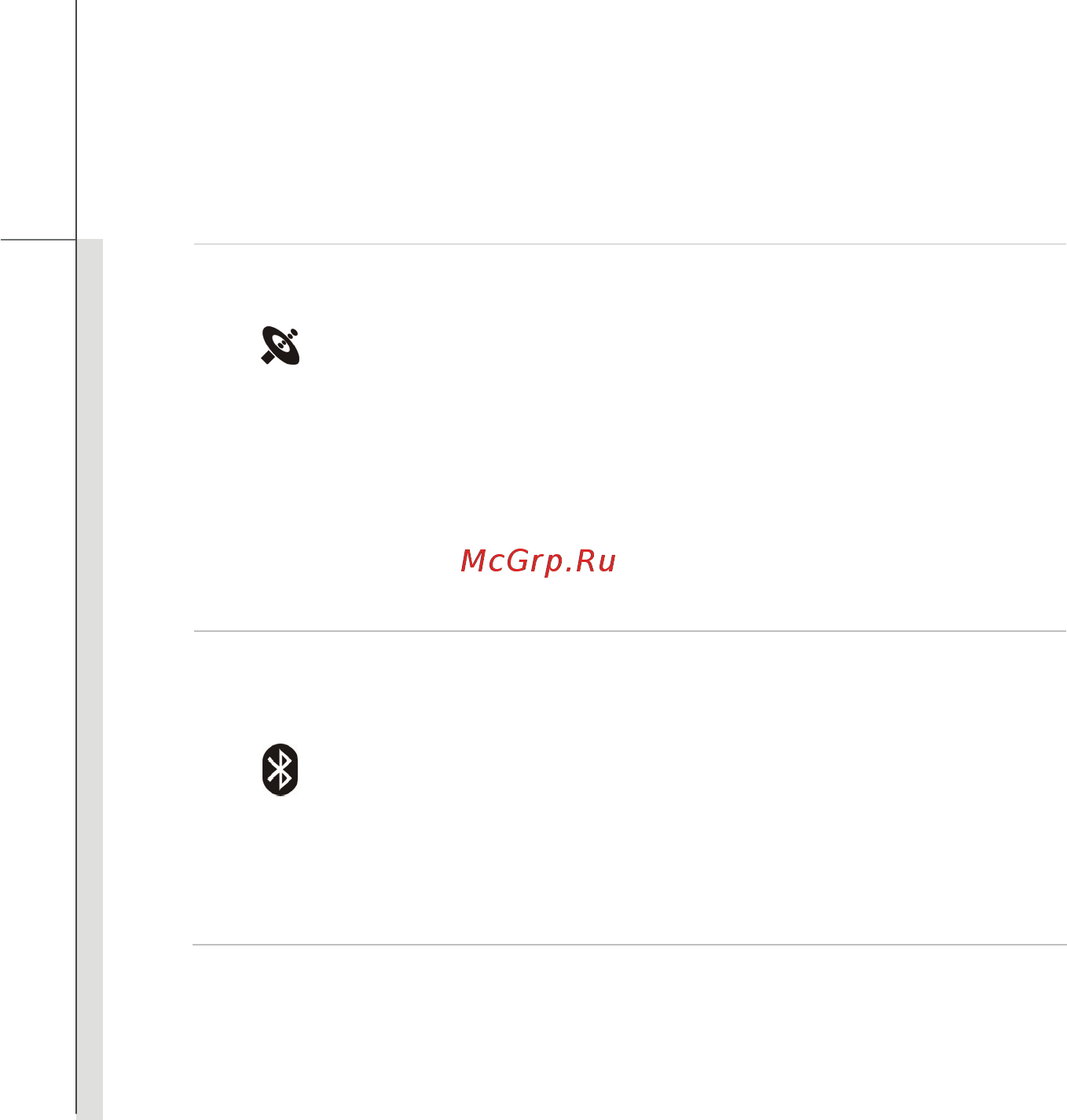
Task: Click the black vertical margin line
Action: [76, 556]
